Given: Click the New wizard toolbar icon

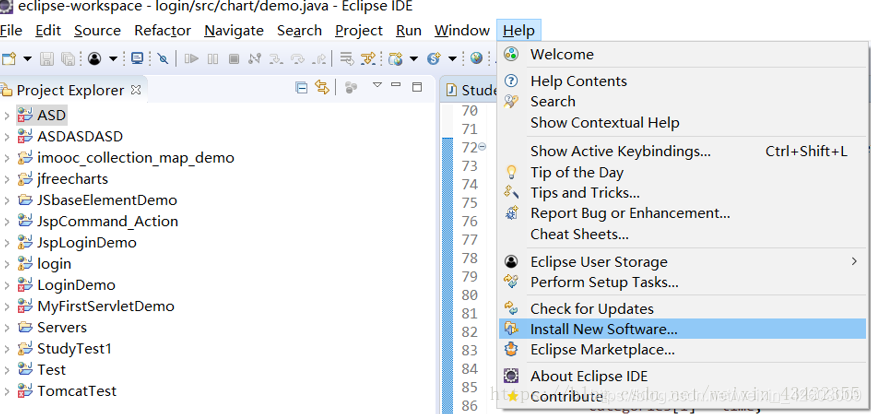Looking at the screenshot, I should point(9,58).
